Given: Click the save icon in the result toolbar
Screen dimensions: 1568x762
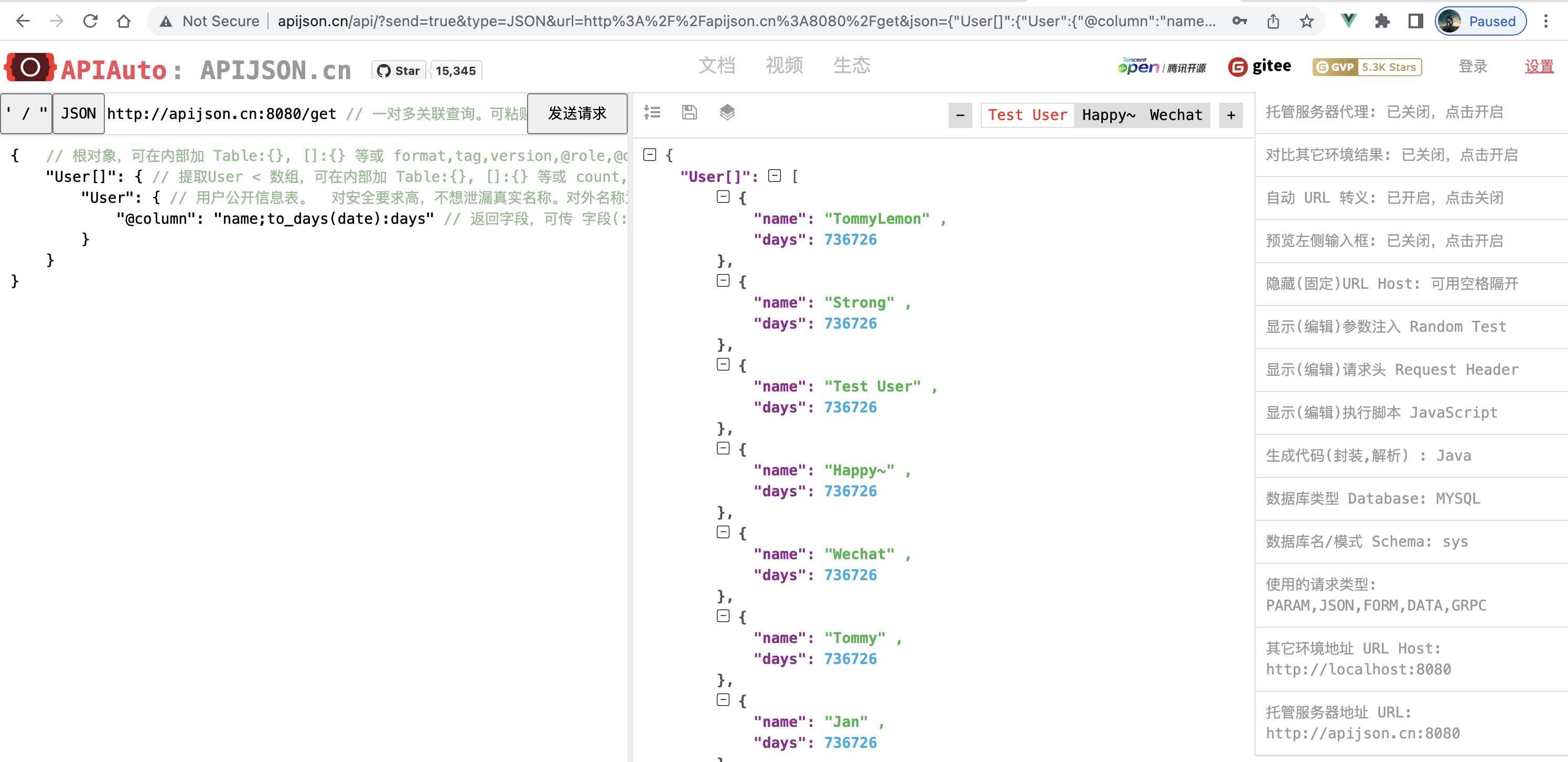Looking at the screenshot, I should 689,112.
